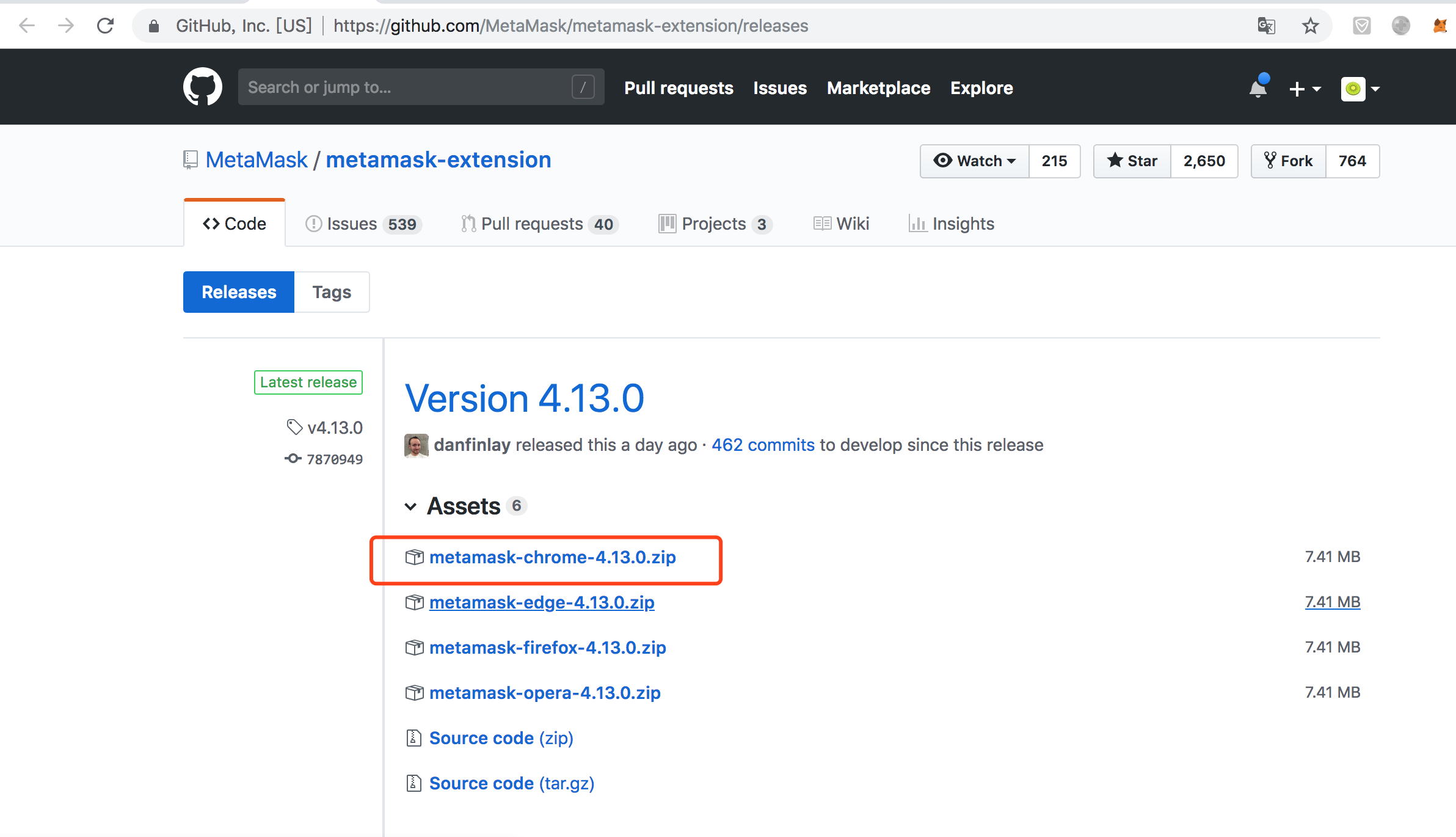Image resolution: width=1456 pixels, height=837 pixels.
Task: Click the danfinlay author name
Action: (x=472, y=445)
